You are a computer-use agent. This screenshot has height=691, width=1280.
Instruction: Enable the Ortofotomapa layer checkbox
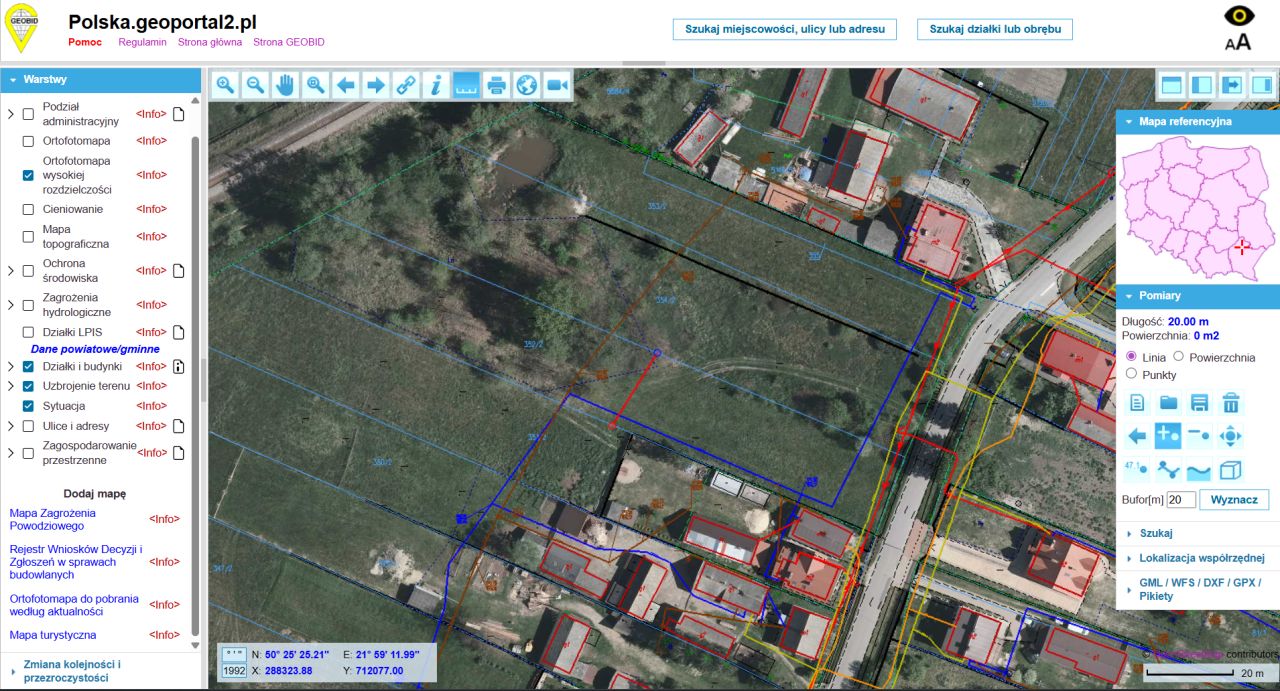pyautogui.click(x=28, y=141)
